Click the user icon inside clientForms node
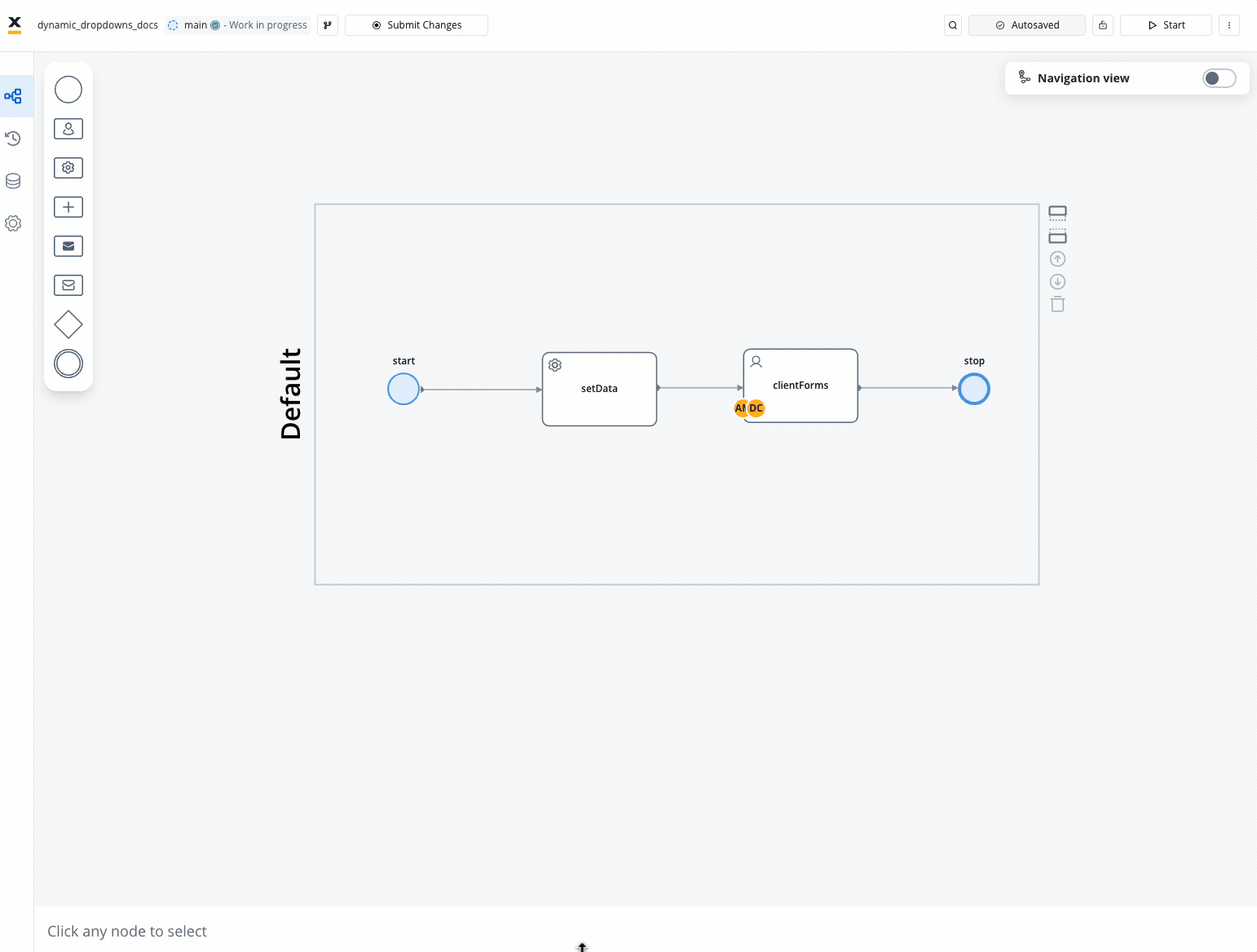The image size is (1257, 952). click(x=756, y=362)
